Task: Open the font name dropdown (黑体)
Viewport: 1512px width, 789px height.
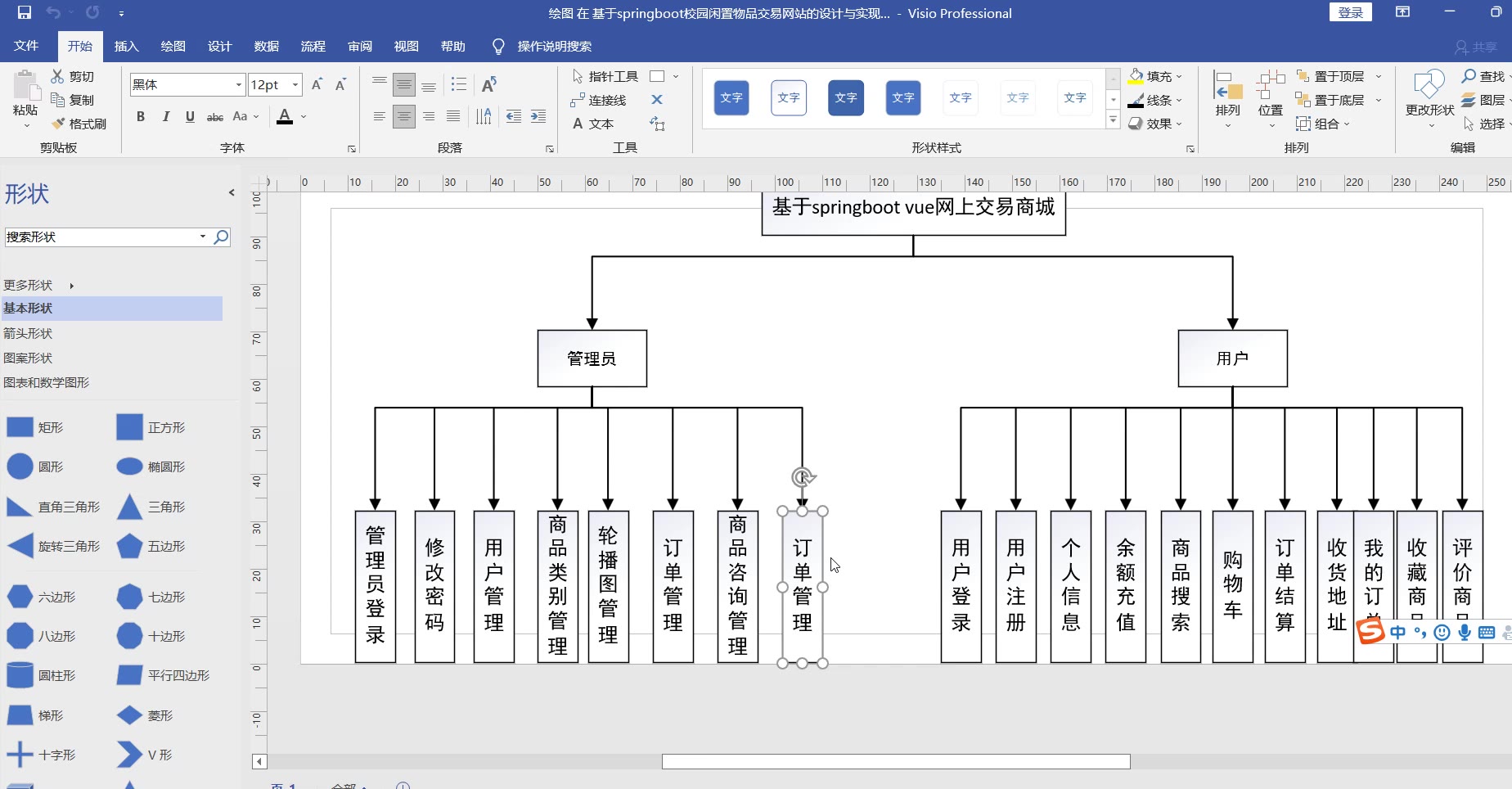Action: point(238,84)
